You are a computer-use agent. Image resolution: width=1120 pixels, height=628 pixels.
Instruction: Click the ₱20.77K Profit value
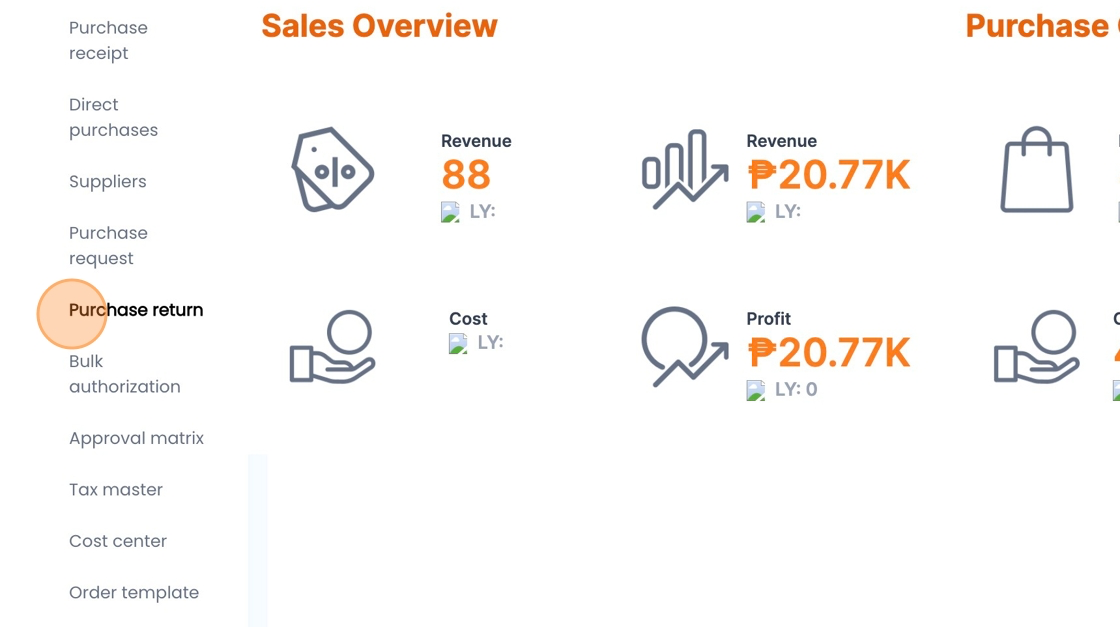tap(829, 353)
